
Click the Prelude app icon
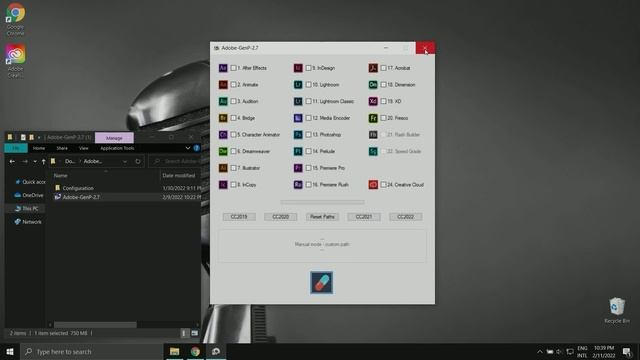tap(298, 151)
